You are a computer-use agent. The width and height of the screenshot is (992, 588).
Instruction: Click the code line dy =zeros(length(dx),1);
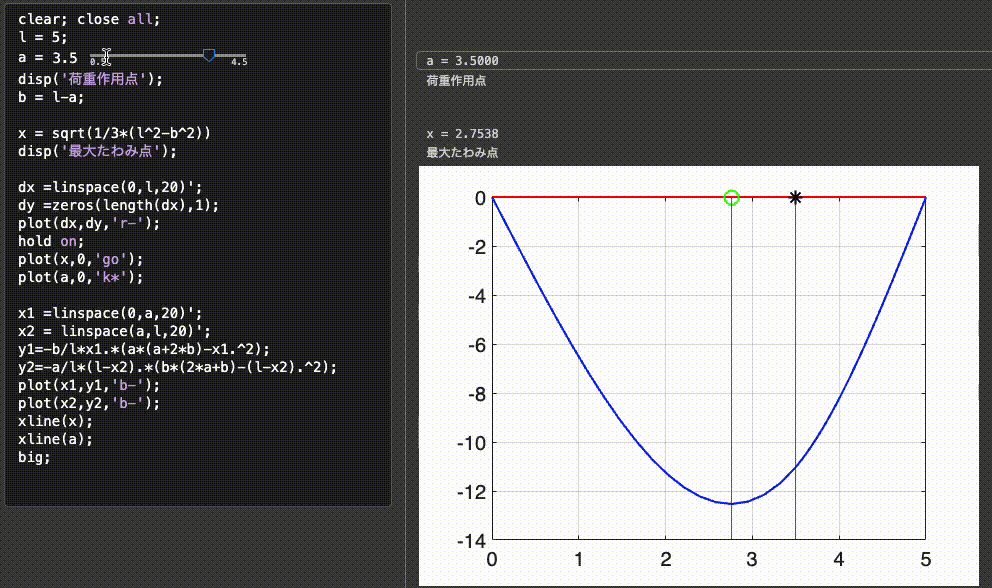pyautogui.click(x=118, y=205)
